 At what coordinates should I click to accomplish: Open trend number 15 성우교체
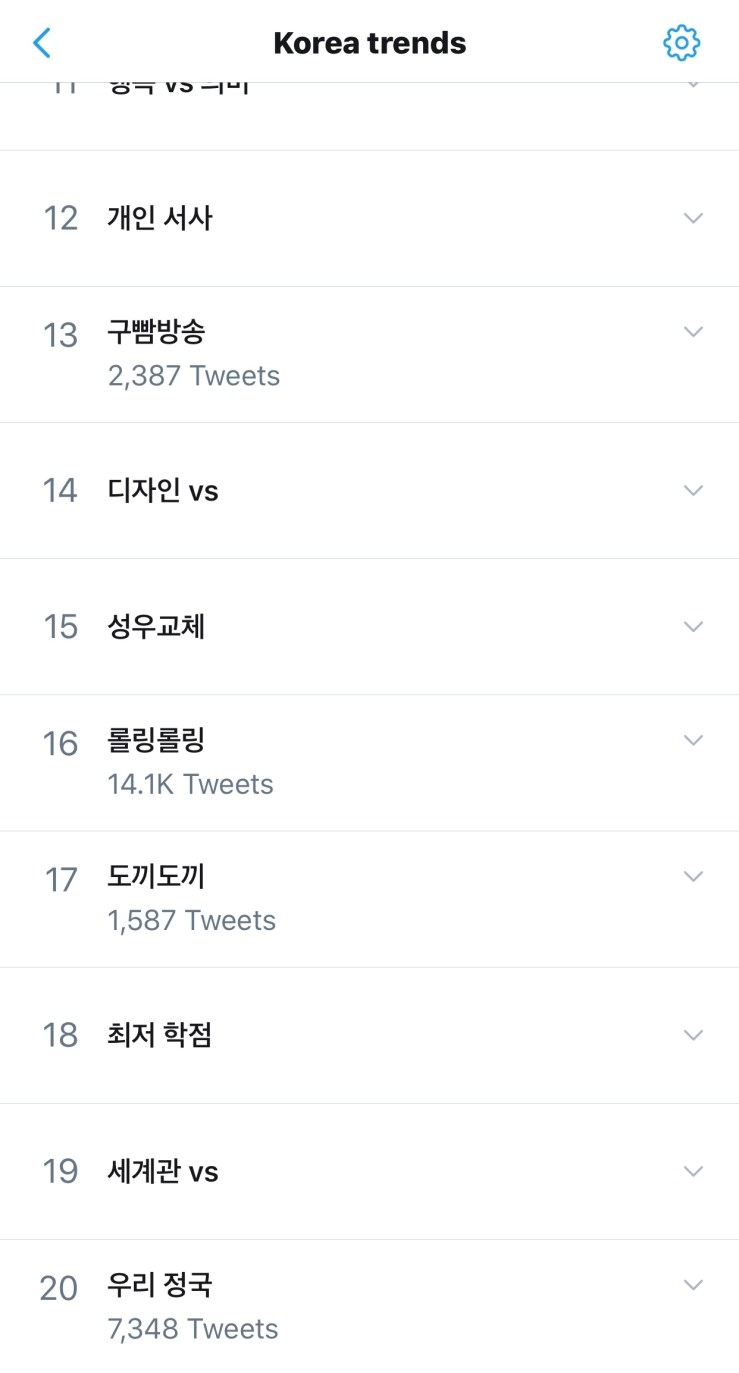(156, 626)
